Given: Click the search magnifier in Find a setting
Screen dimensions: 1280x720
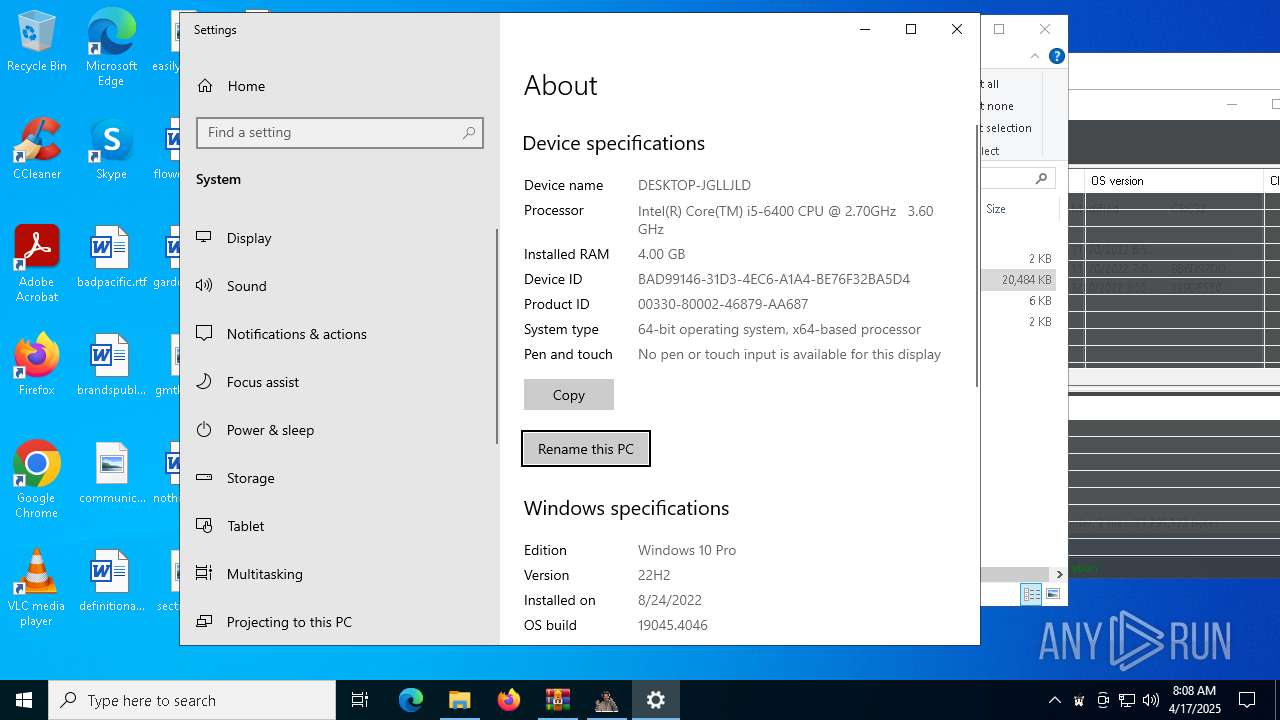Looking at the screenshot, I should point(469,133).
